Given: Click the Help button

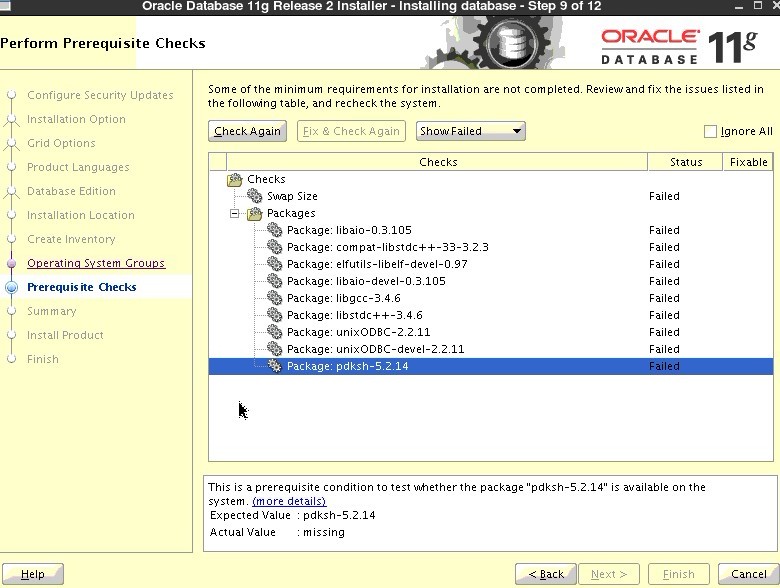Looking at the screenshot, I should click(33, 574).
